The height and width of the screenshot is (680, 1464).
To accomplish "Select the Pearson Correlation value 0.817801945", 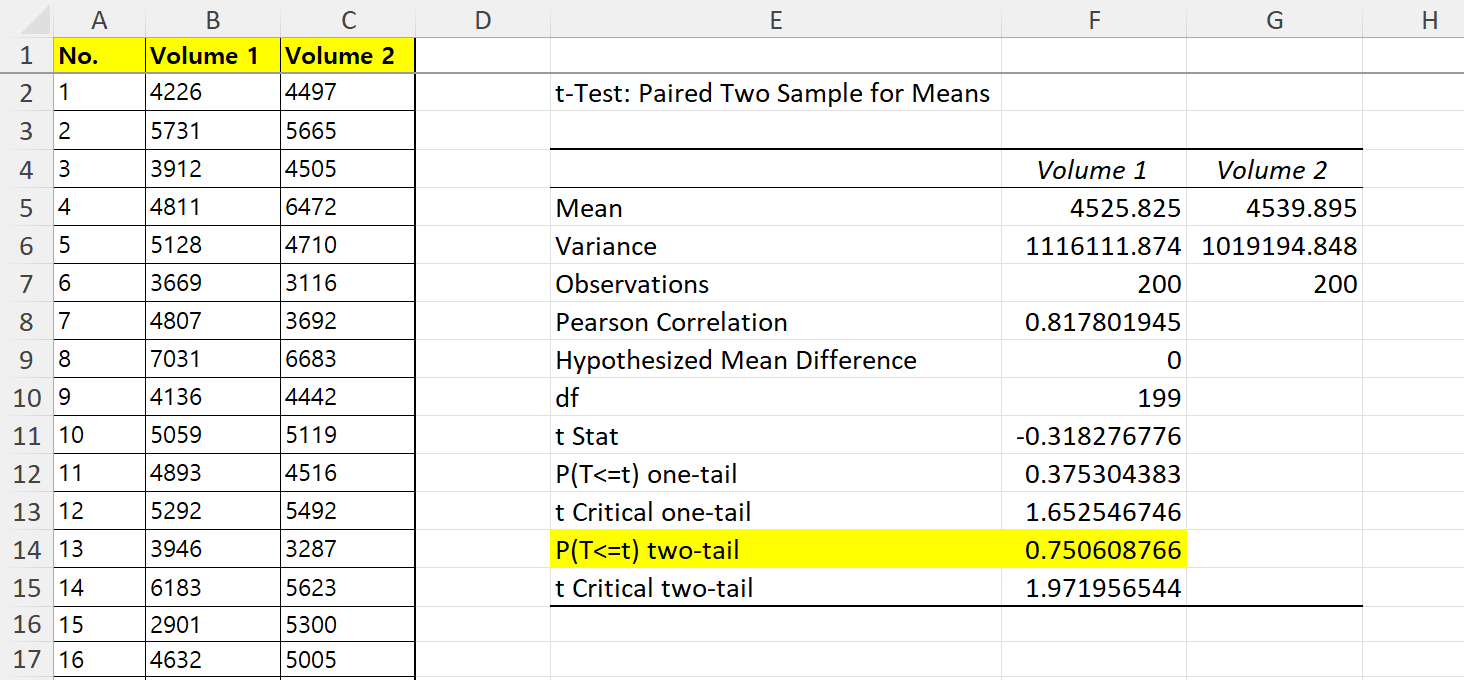I will click(x=1094, y=322).
